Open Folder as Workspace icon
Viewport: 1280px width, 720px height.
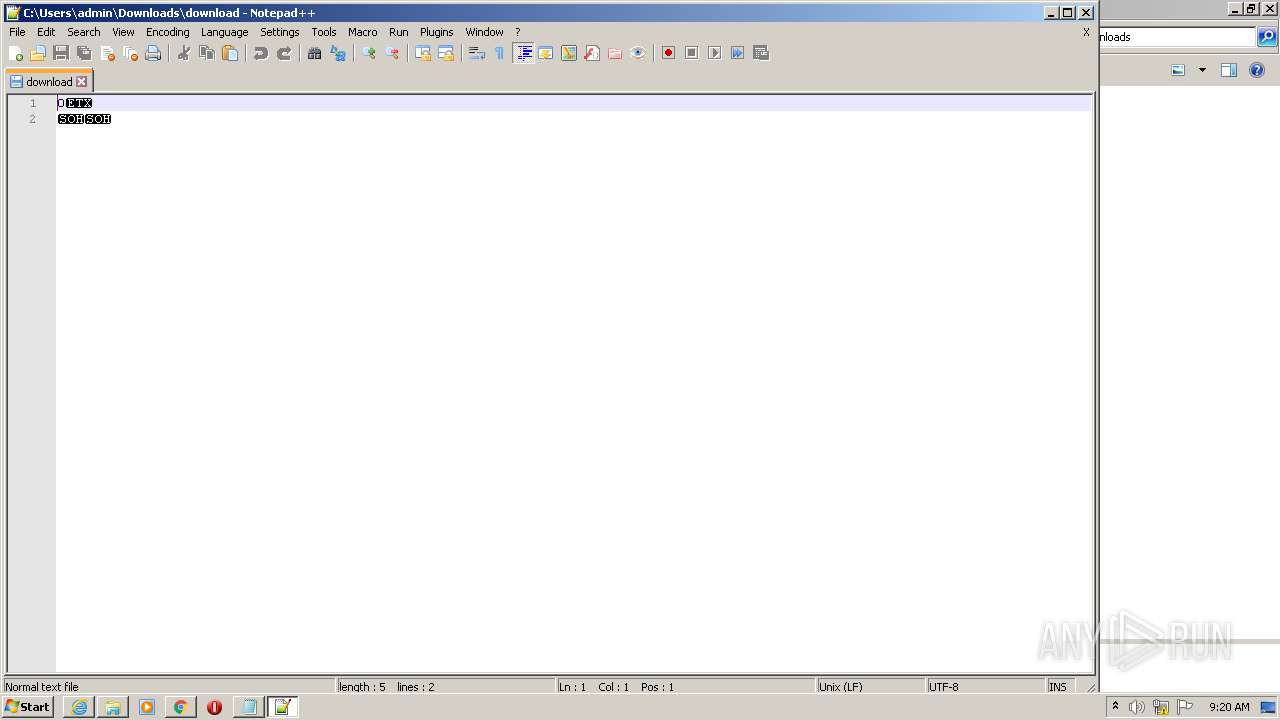coord(615,53)
